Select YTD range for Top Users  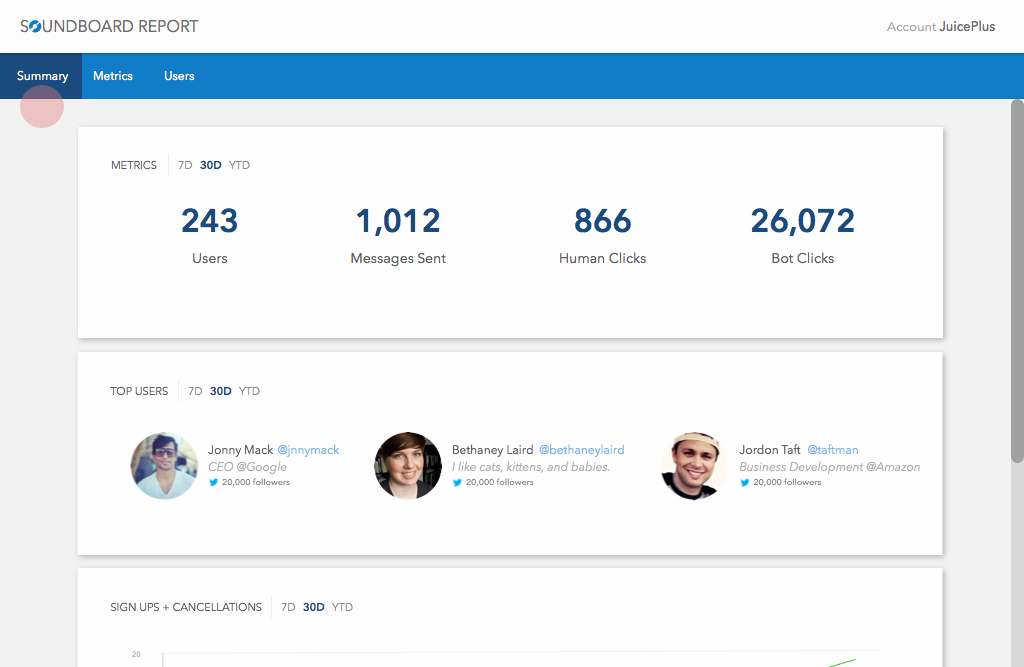[249, 391]
